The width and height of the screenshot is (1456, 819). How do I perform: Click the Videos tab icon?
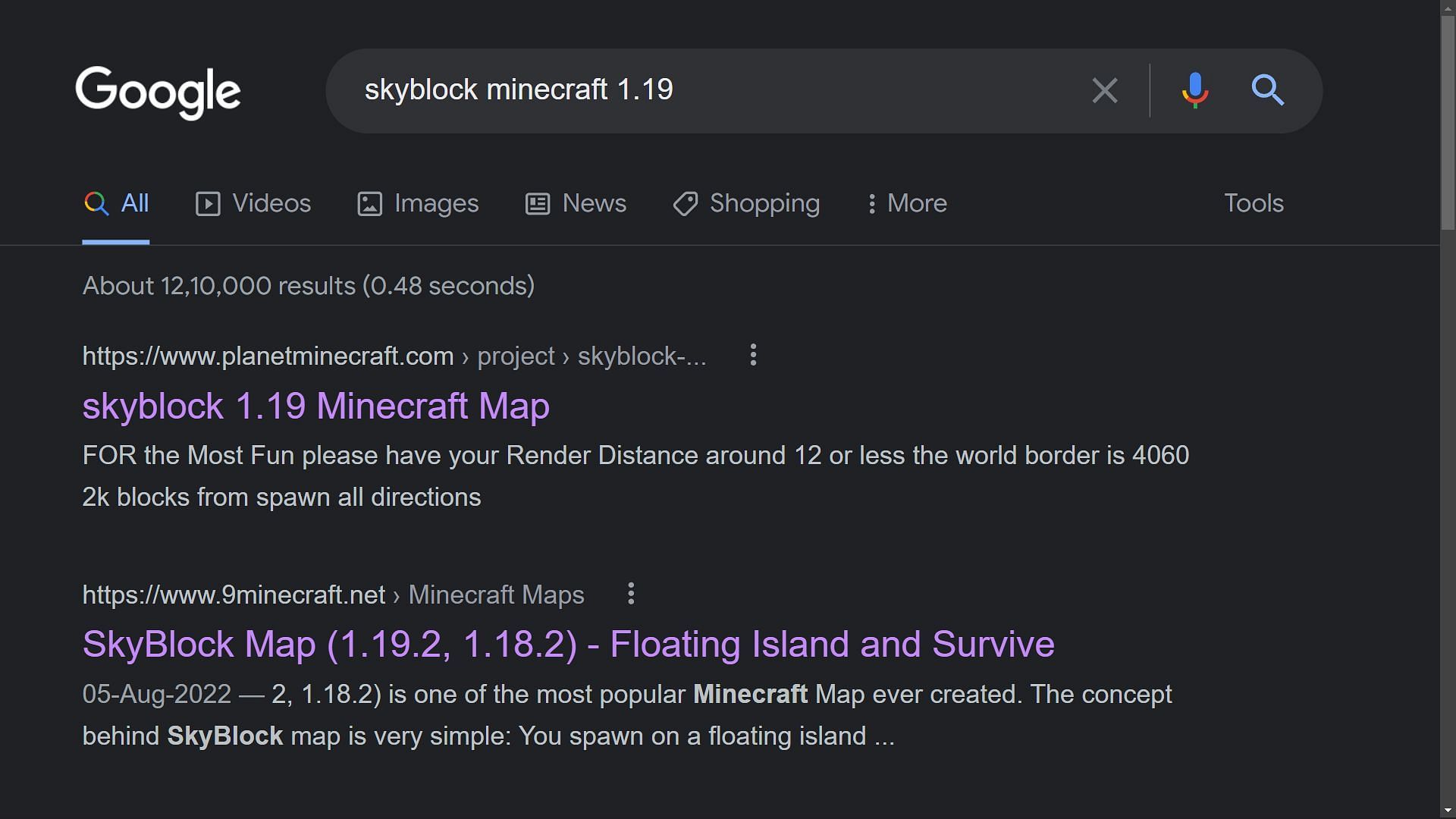pos(206,203)
